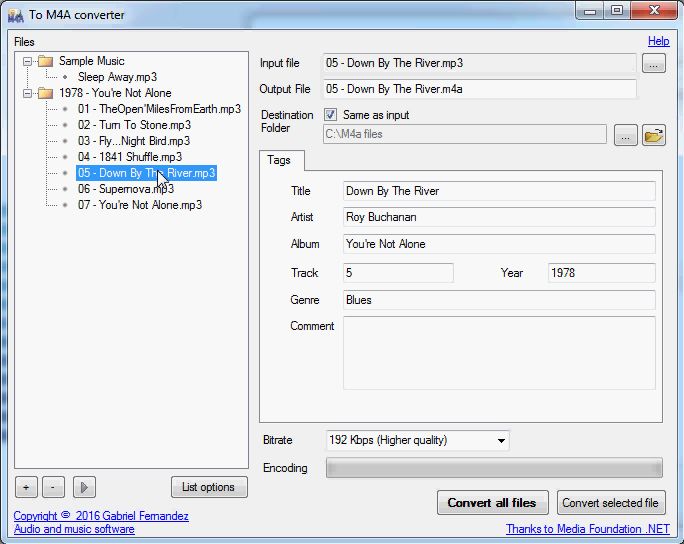The width and height of the screenshot is (684, 544).
Task: Click the Artist field Roy Buchanan
Action: click(499, 217)
